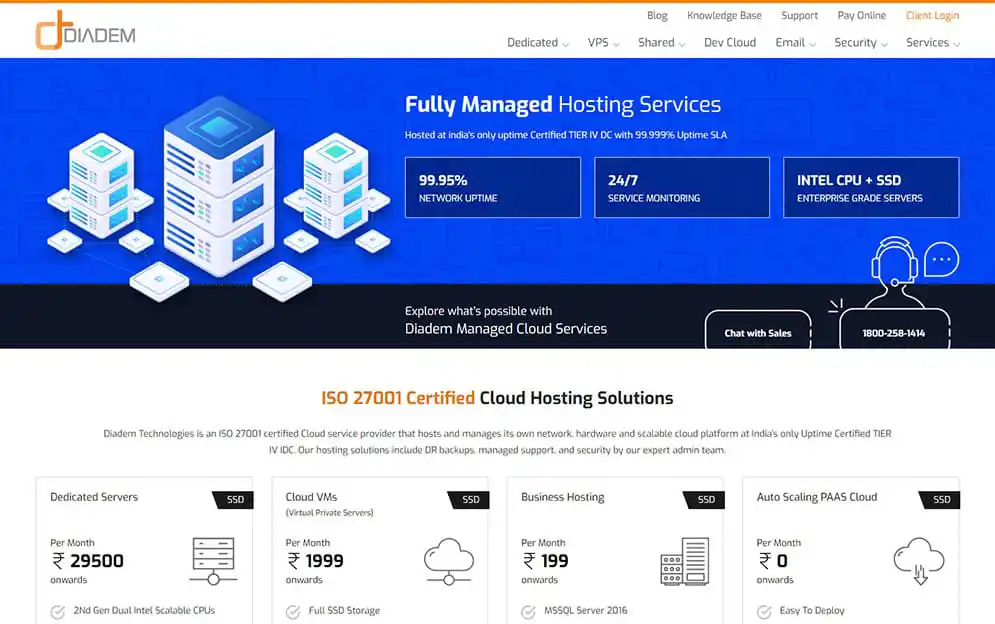Click the cloud download icon in PAAS card
Viewport: 995px width, 624px height.
coord(919,561)
